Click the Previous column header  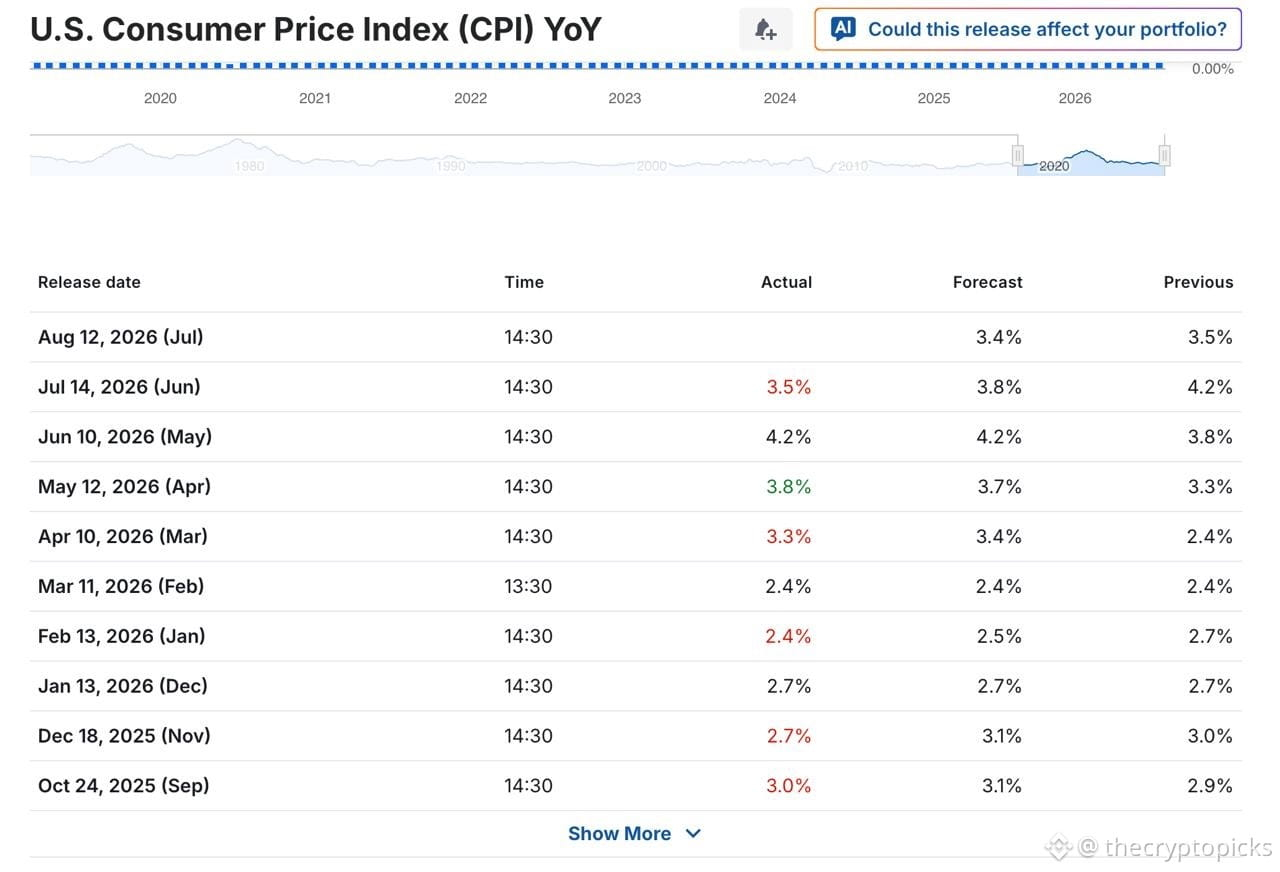click(x=1198, y=282)
